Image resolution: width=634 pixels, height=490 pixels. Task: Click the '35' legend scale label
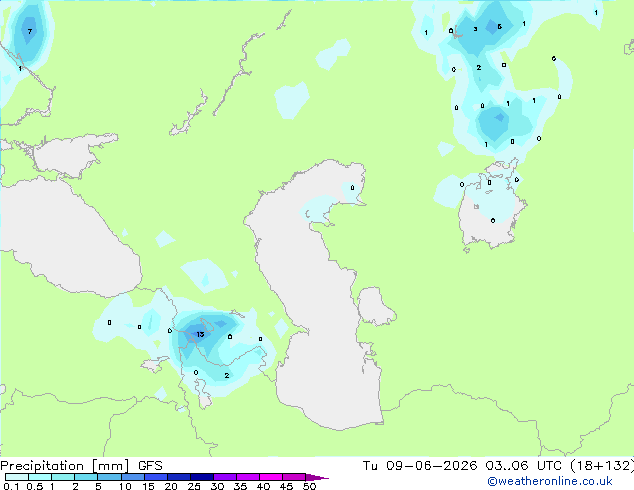(x=240, y=486)
